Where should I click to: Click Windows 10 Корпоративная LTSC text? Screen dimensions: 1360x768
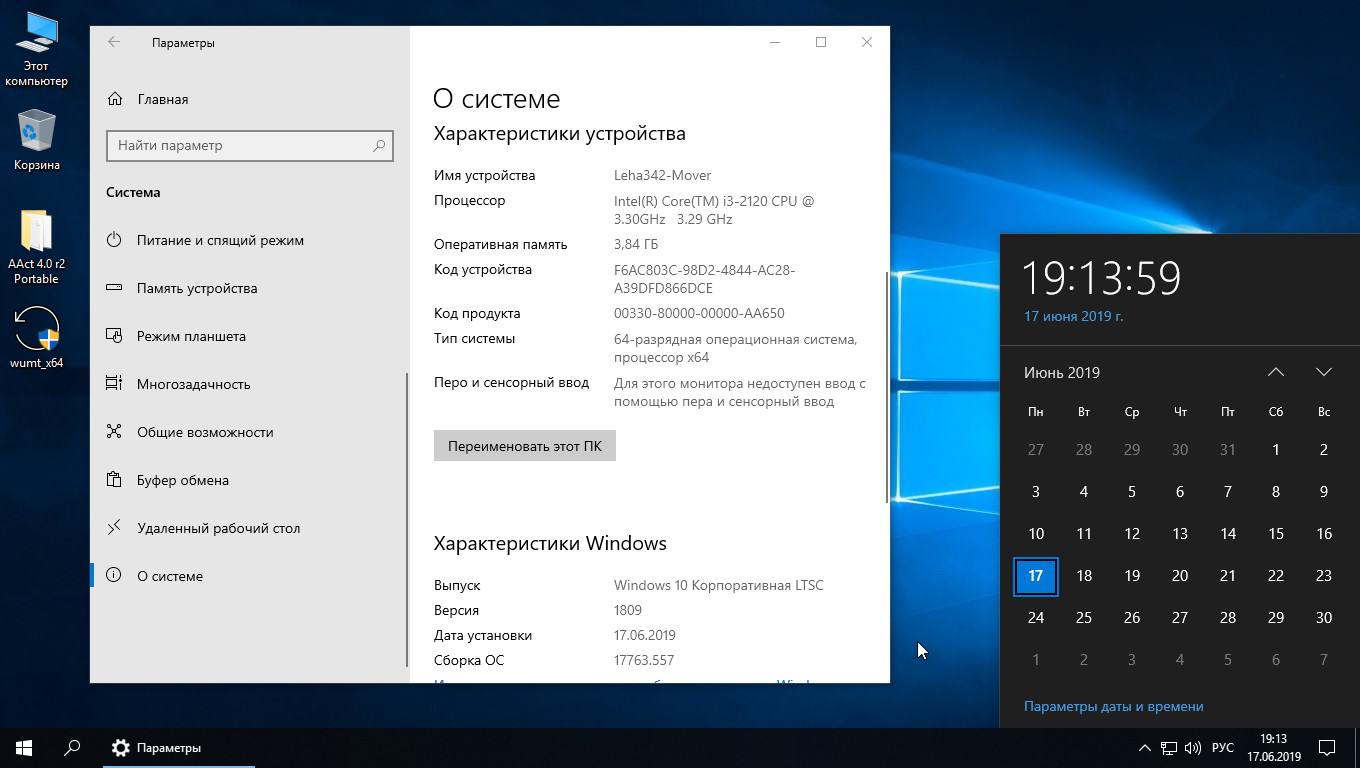point(719,585)
